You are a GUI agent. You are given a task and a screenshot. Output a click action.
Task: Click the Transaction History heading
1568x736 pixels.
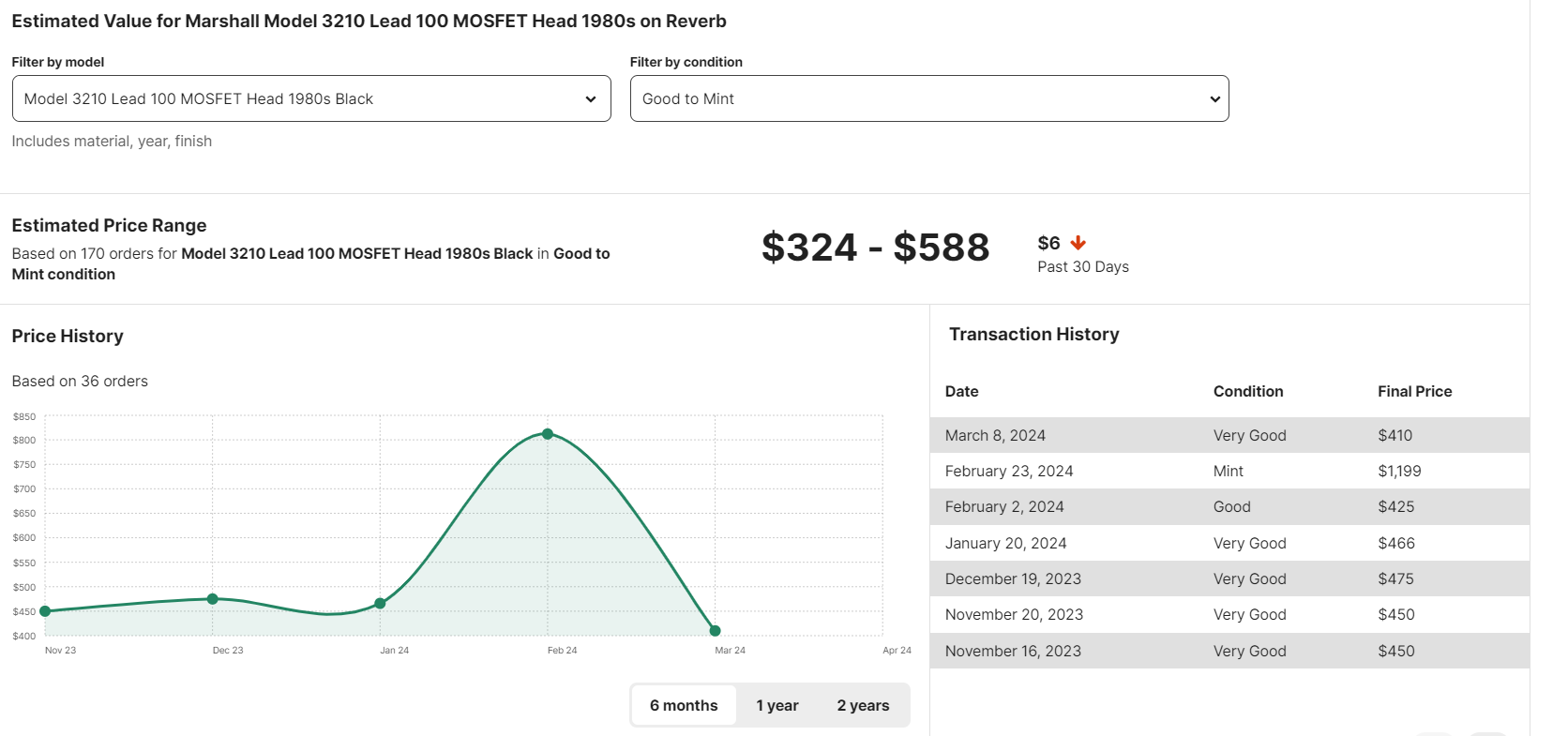(x=1034, y=334)
